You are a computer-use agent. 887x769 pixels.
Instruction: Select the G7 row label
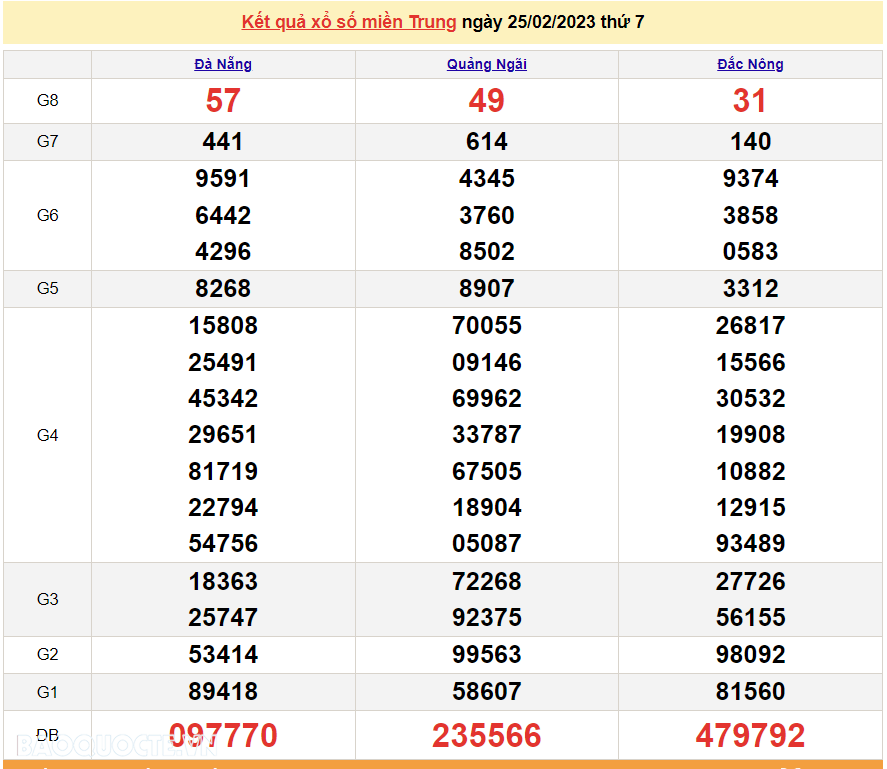click(47, 142)
